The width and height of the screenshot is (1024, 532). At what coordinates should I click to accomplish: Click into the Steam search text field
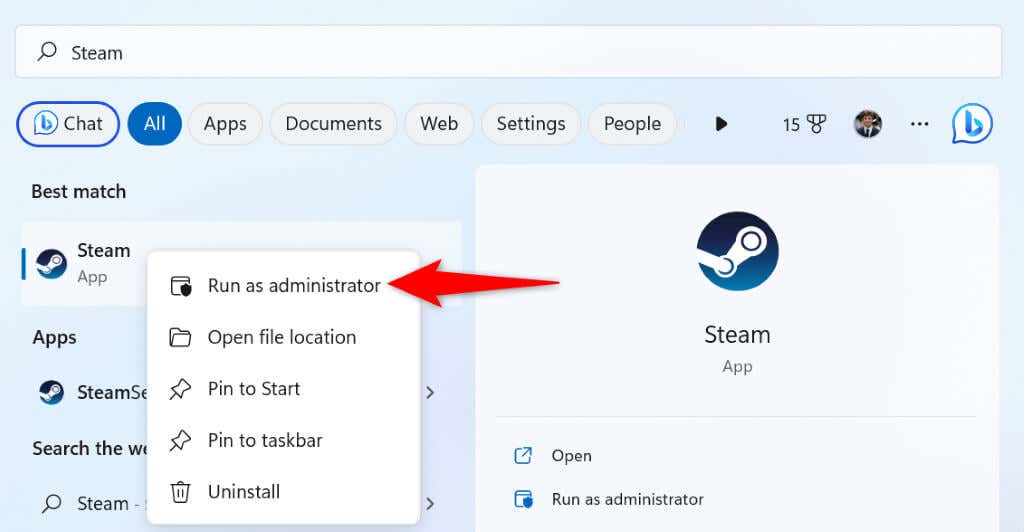click(x=500, y=52)
